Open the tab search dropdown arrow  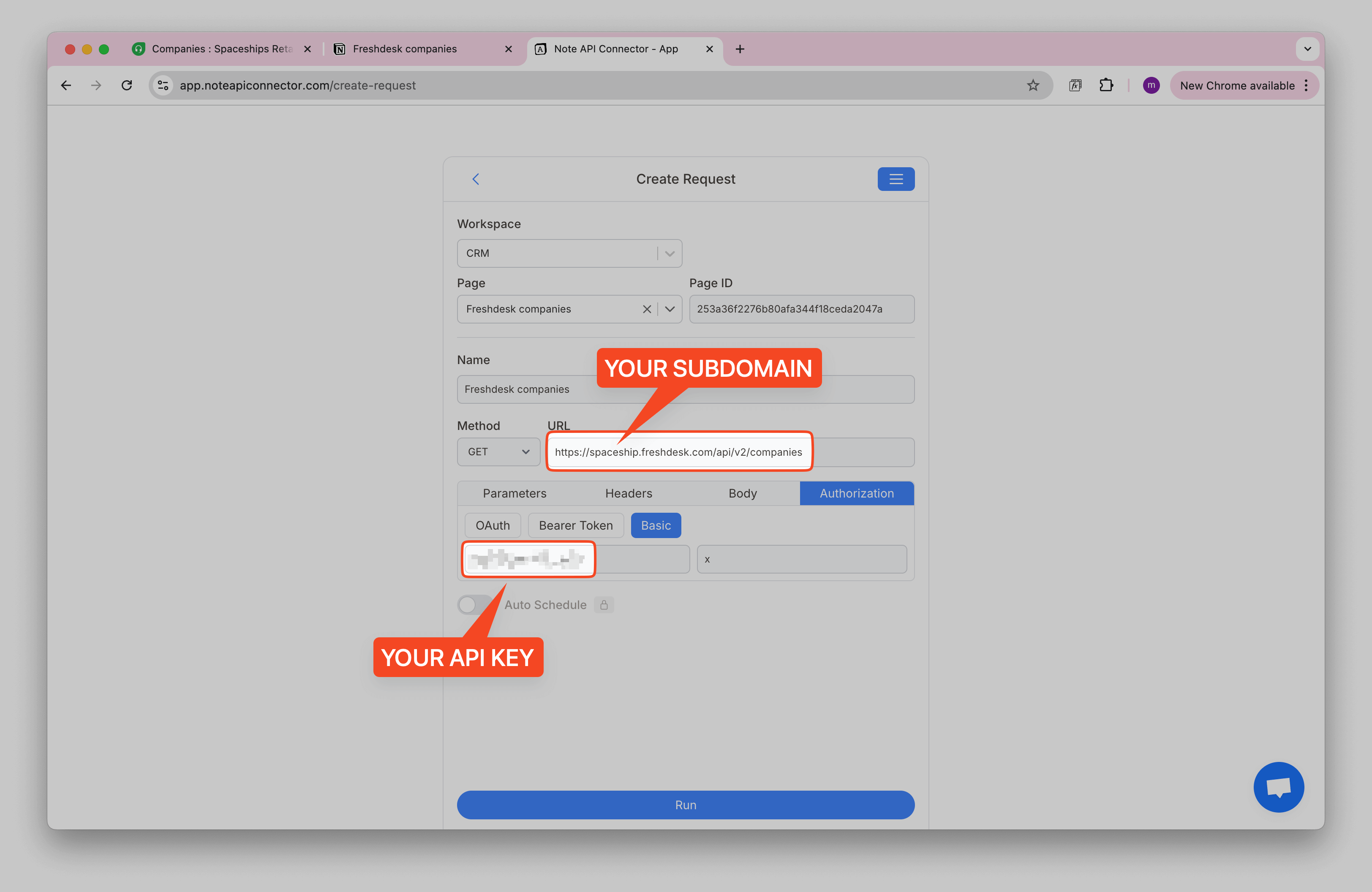(1307, 49)
